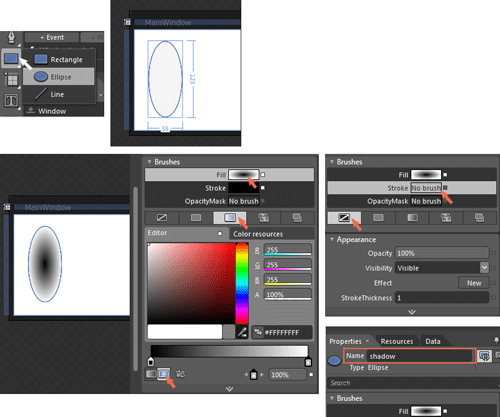Click the reverse gradient stops icon
Image resolution: width=500 pixels, height=417 pixels.
pyautogui.click(x=180, y=374)
